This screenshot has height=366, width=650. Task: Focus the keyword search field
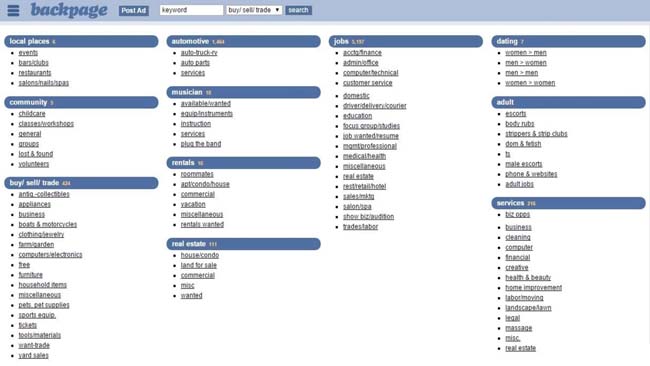click(x=191, y=10)
